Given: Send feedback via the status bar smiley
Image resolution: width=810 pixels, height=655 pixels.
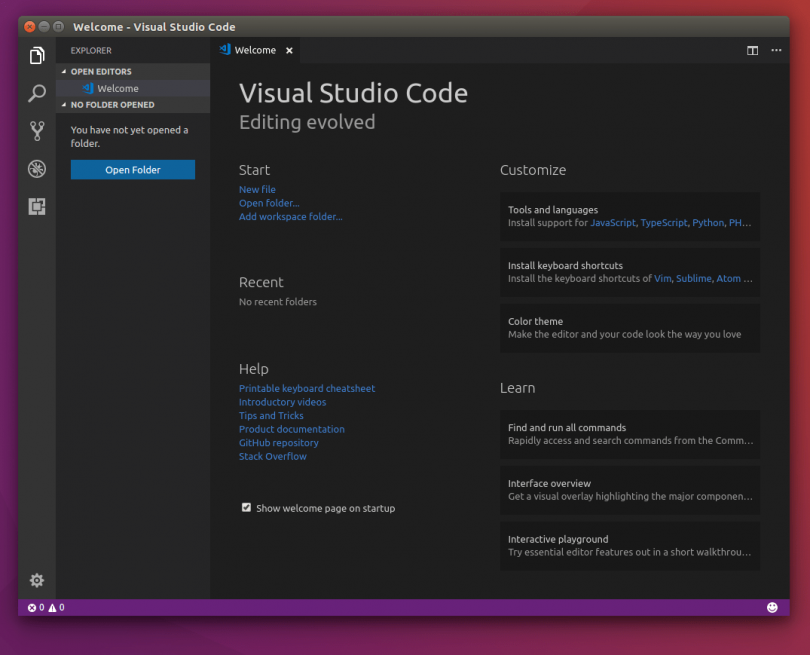Looking at the screenshot, I should tap(773, 607).
